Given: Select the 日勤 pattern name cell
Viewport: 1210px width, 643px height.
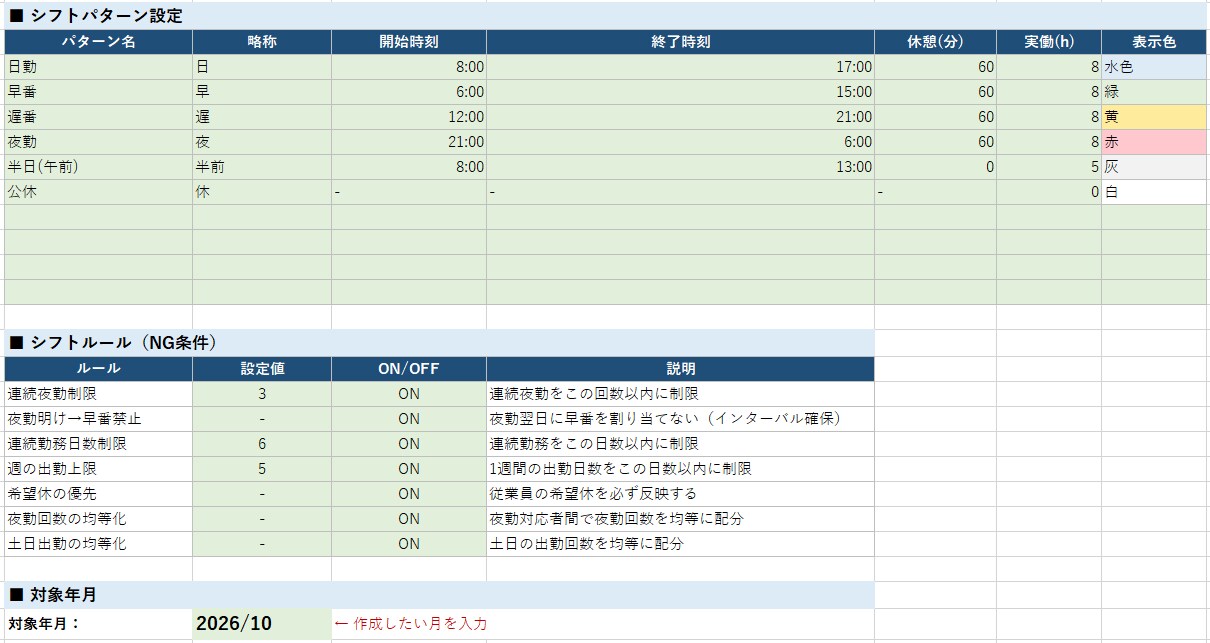Looking at the screenshot, I should [98, 67].
